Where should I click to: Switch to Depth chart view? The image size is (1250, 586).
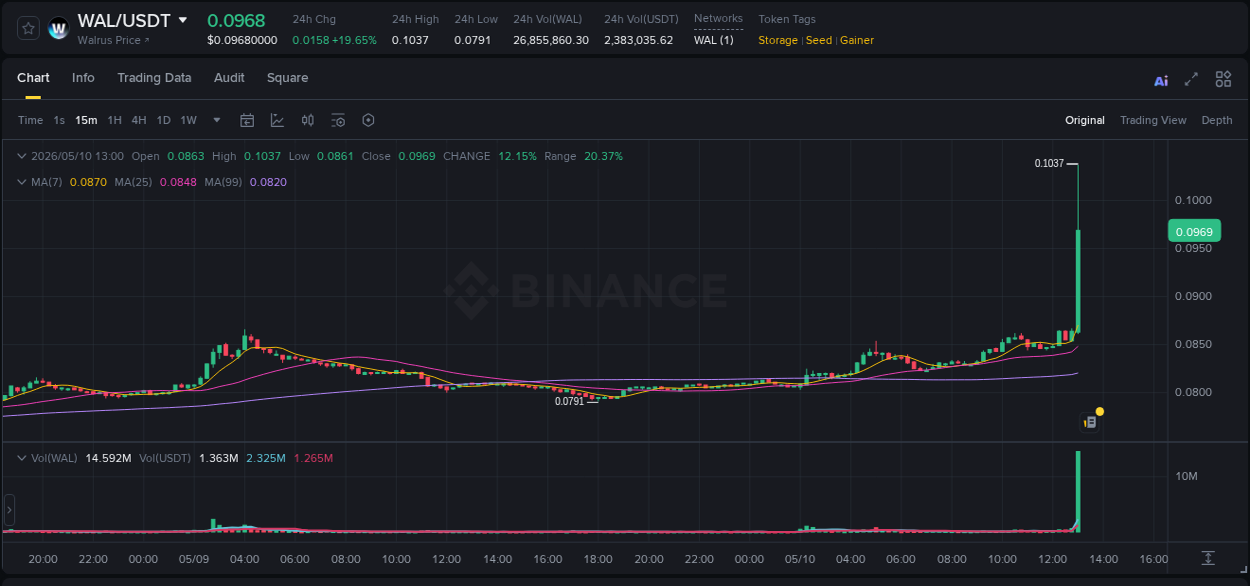pos(1217,120)
